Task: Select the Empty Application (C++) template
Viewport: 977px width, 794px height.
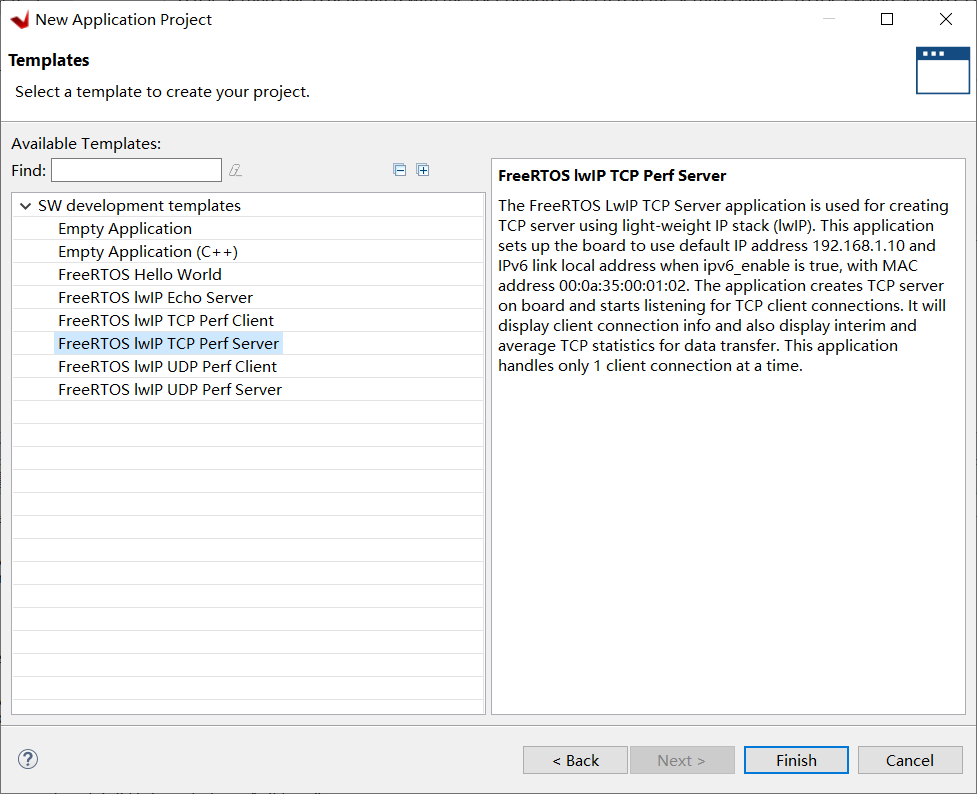Action: tap(148, 252)
